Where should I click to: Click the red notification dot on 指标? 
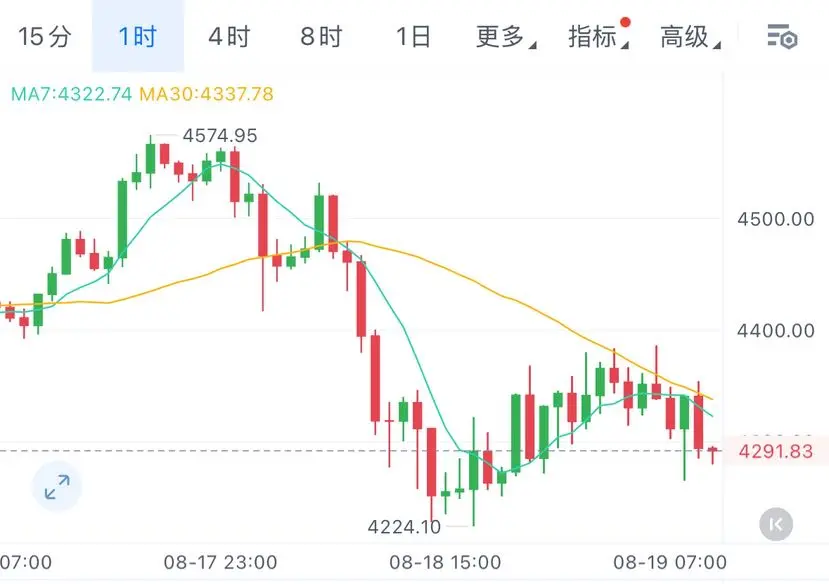click(625, 22)
